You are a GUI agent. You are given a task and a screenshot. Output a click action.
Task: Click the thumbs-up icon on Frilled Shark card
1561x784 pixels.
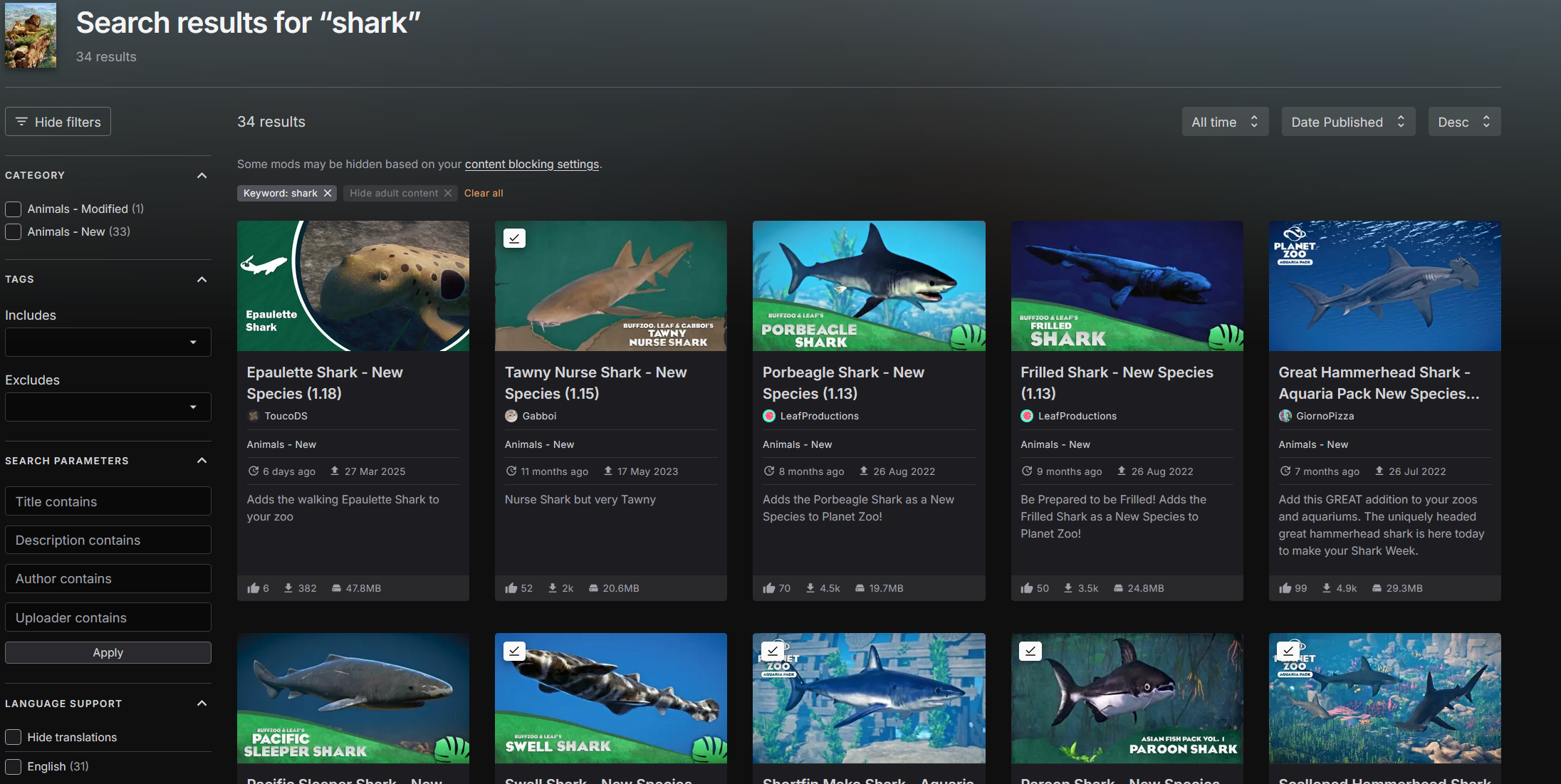tap(1026, 588)
